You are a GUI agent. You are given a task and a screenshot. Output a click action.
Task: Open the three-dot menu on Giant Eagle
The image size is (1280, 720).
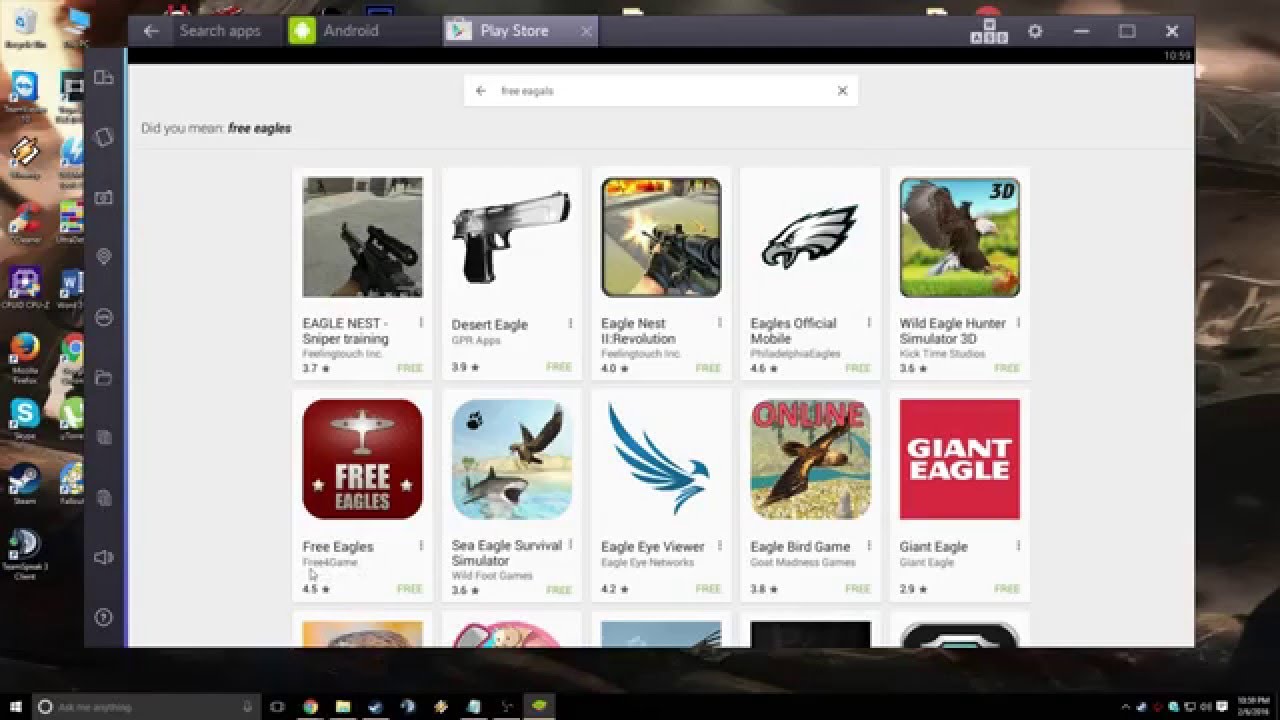(x=1018, y=545)
